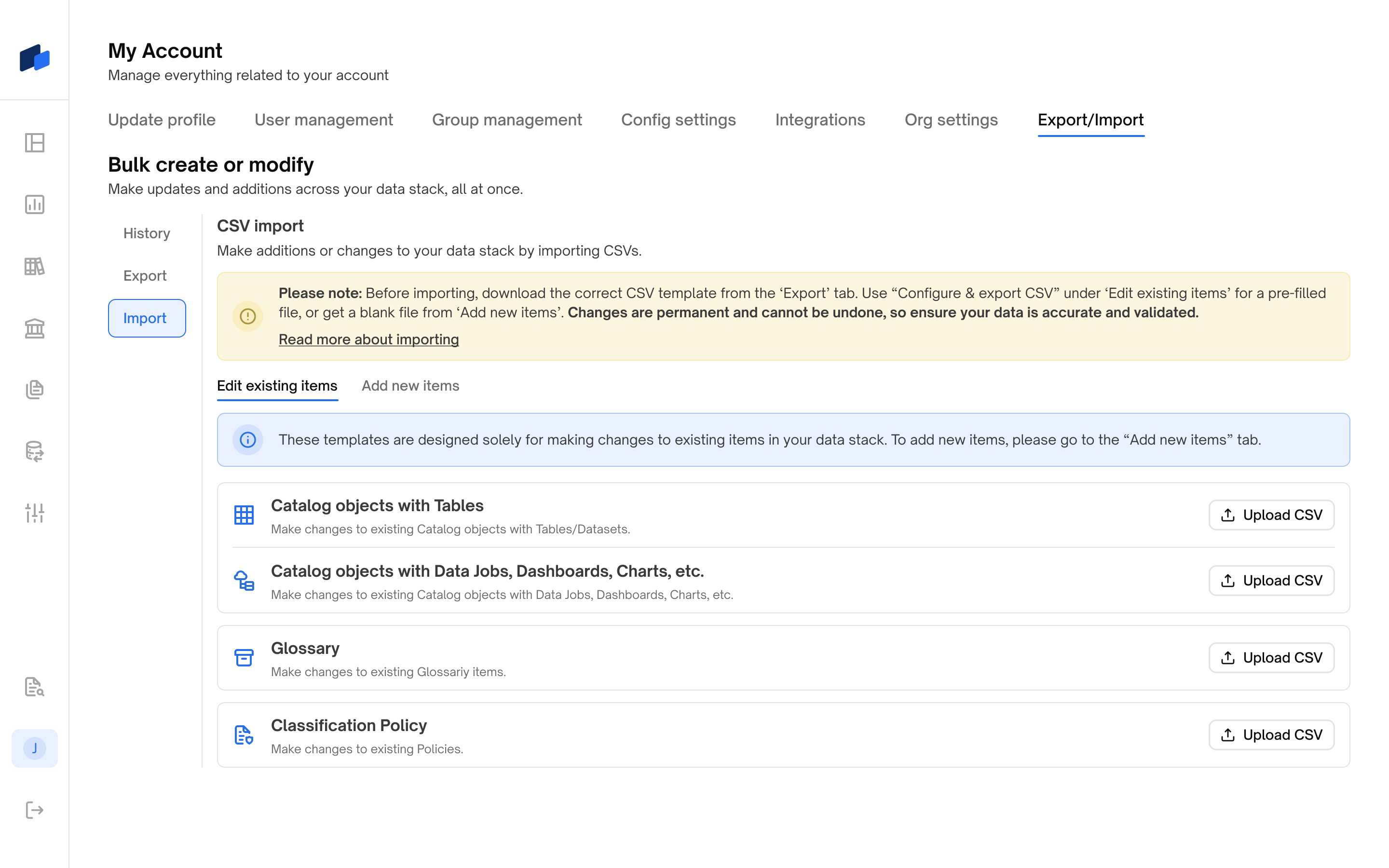Image resolution: width=1389 pixels, height=868 pixels.
Task: Upload CSV for Catalog objects with Tables
Action: coord(1271,515)
